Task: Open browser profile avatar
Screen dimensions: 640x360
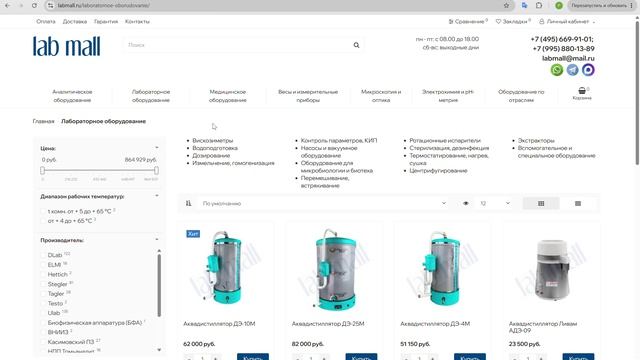Action: point(559,6)
